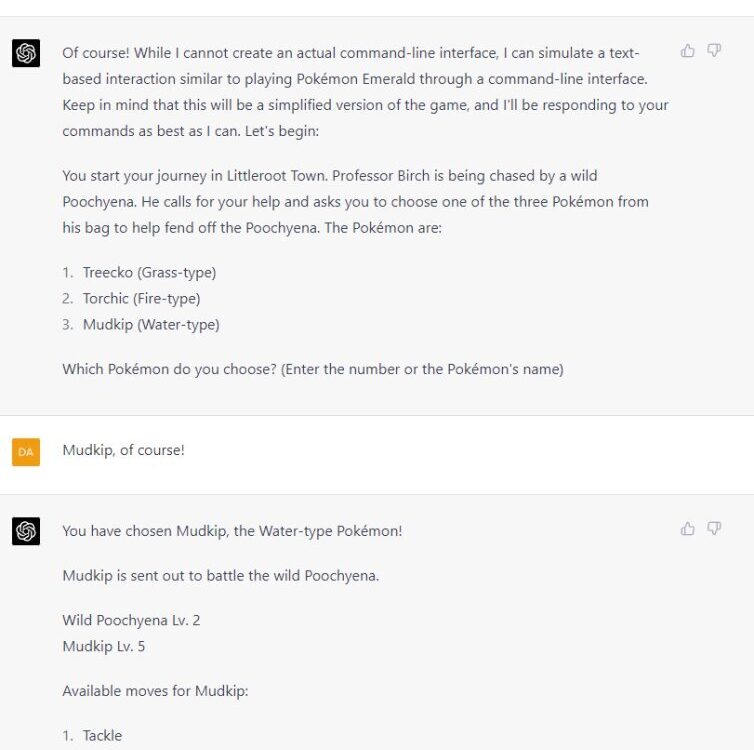Click the "Wild Poochyena Lv. 2" line

(131, 620)
